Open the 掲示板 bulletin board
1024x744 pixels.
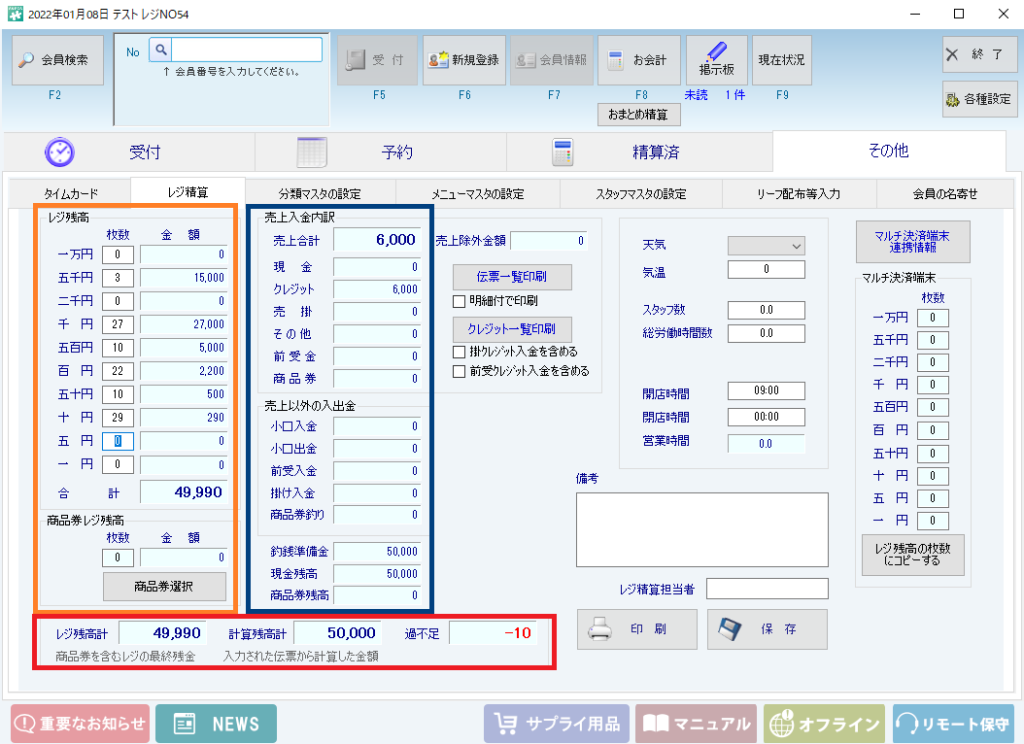click(x=716, y=60)
